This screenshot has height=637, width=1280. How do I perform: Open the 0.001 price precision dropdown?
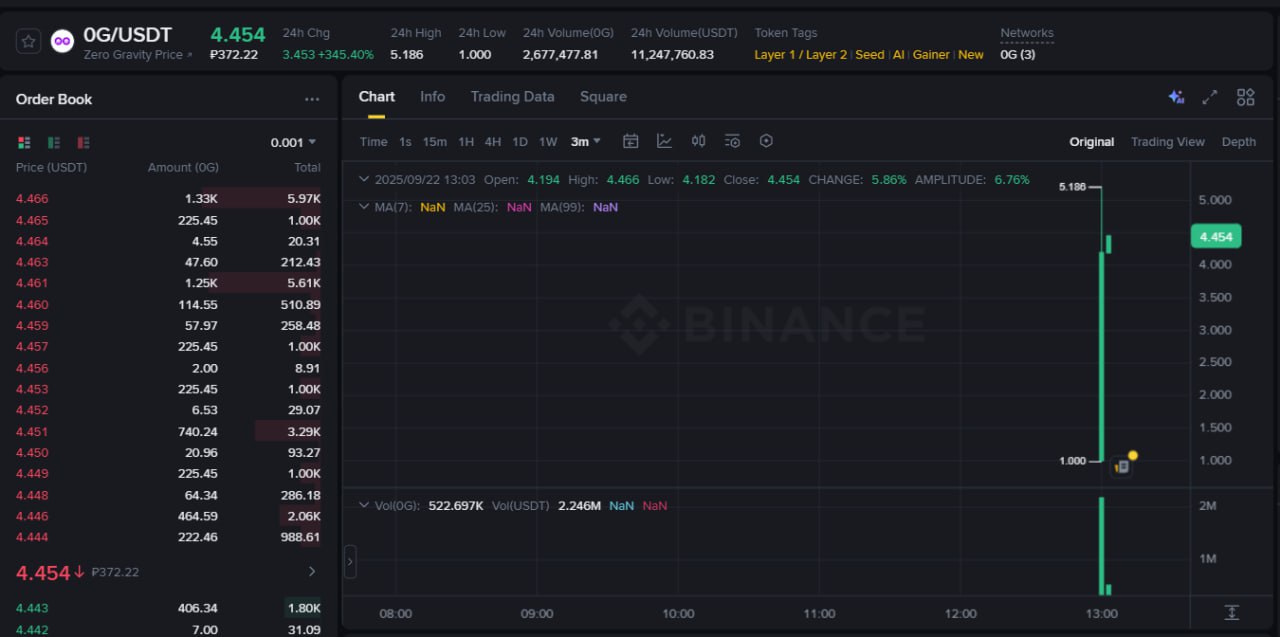pyautogui.click(x=293, y=142)
